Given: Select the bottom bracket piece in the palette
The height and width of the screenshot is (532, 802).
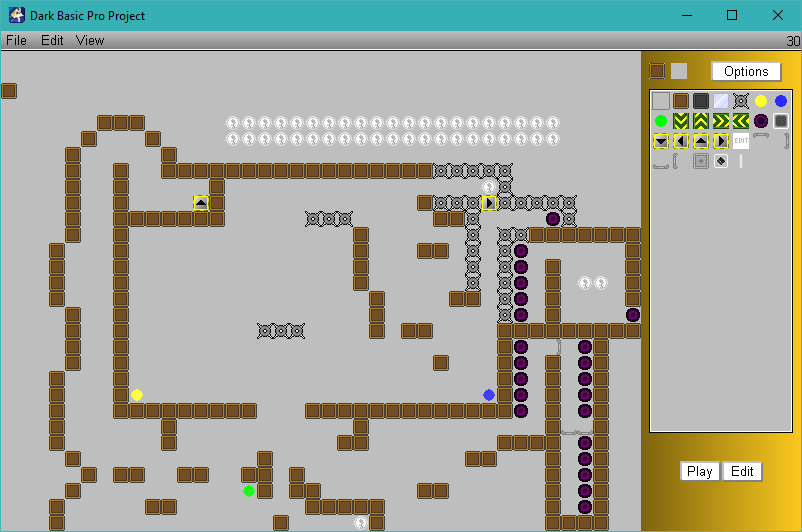Looking at the screenshot, I should (x=661, y=166).
